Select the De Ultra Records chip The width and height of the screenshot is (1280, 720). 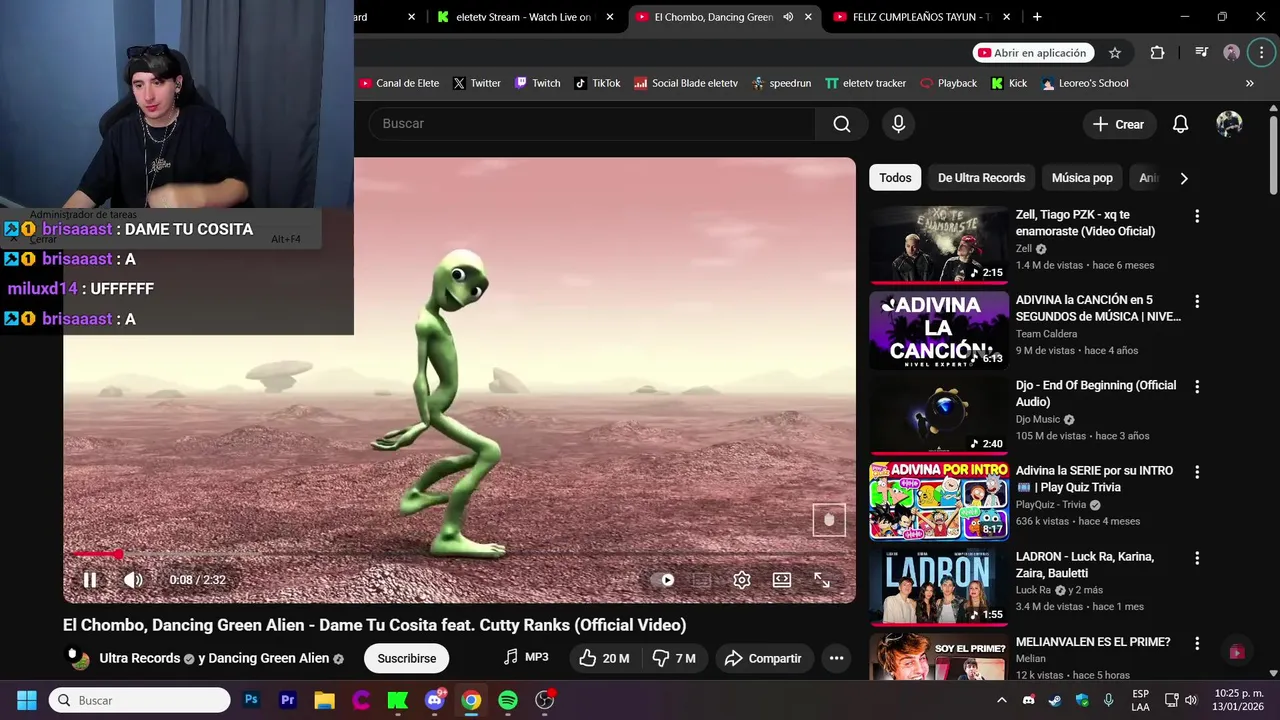(x=981, y=178)
